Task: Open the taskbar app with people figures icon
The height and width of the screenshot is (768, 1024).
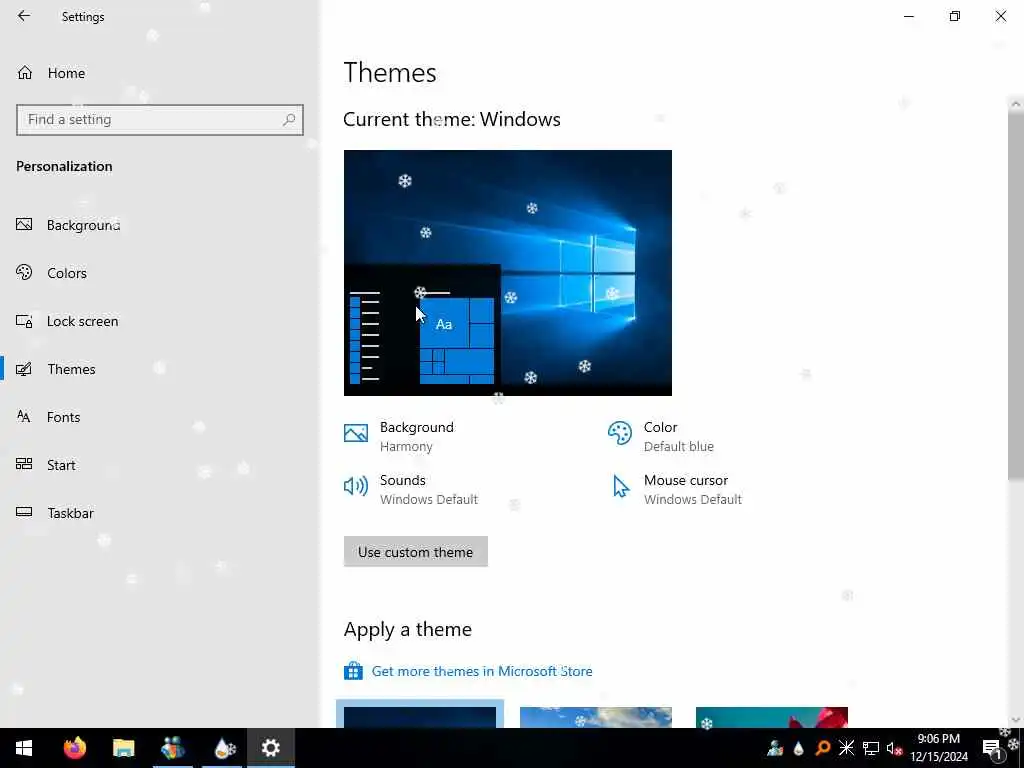Action: pyautogui.click(x=172, y=748)
